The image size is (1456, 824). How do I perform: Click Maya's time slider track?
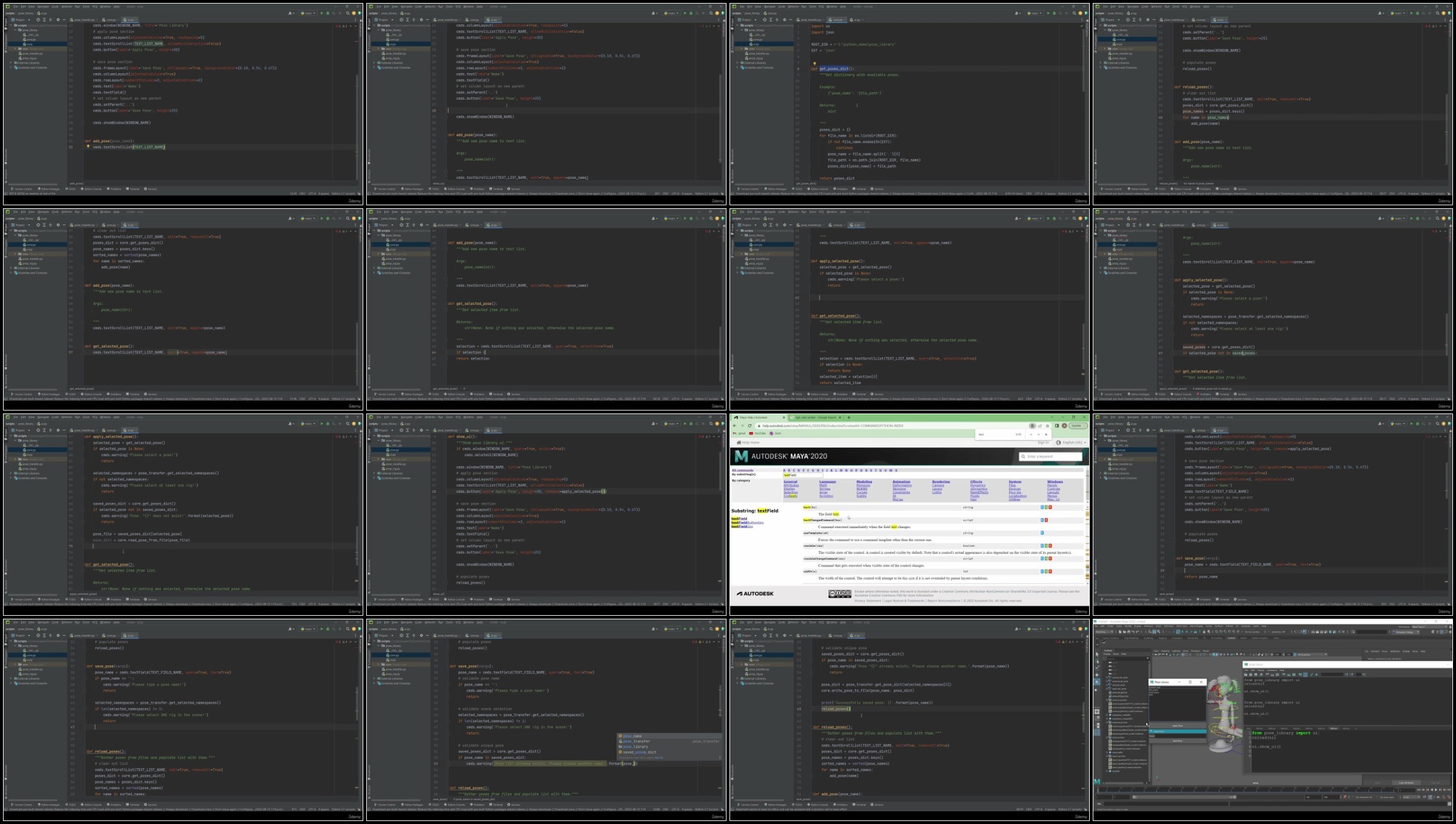(x=1247, y=790)
